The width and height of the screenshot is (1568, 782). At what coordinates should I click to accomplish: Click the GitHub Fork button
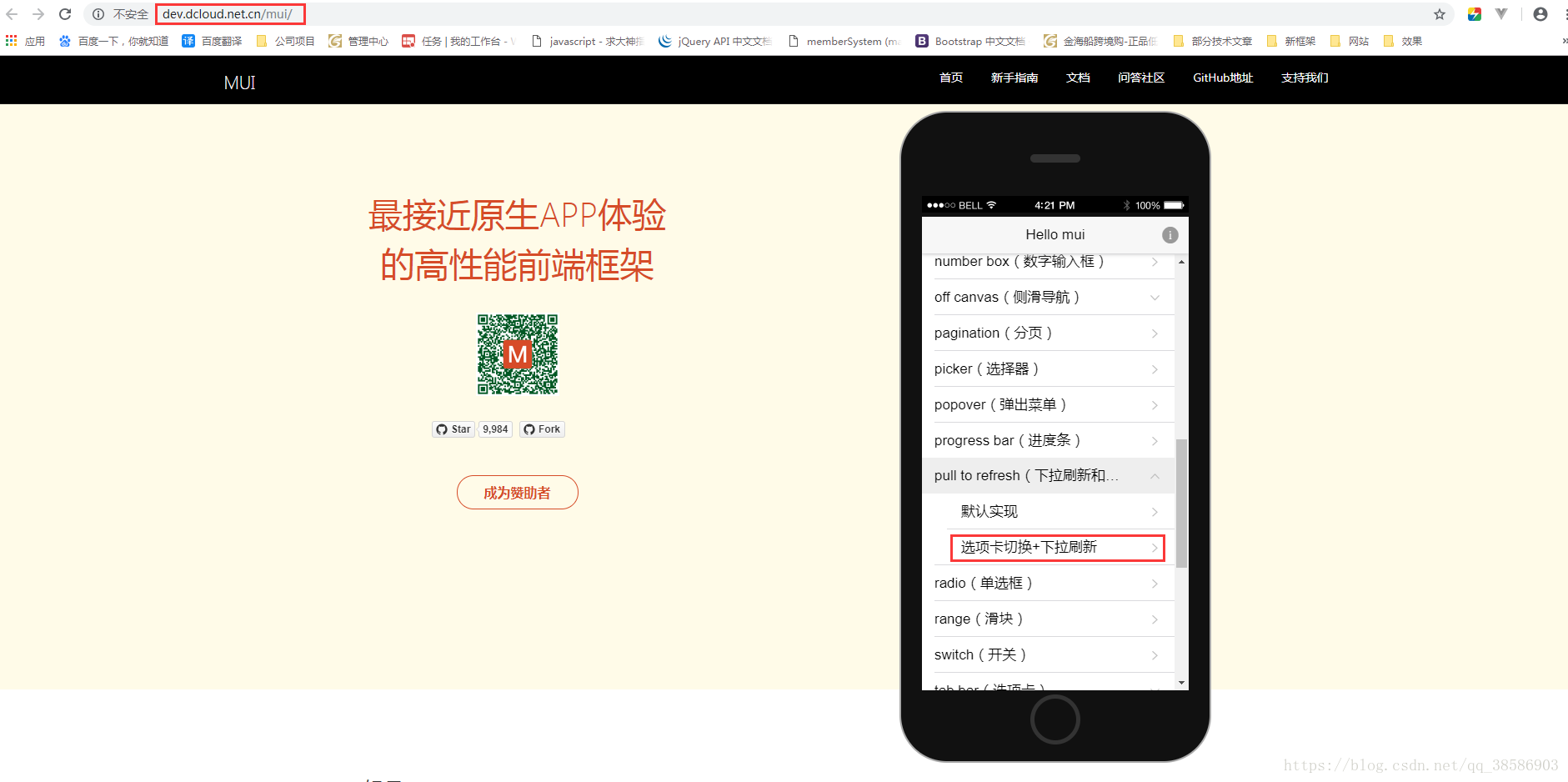(542, 429)
